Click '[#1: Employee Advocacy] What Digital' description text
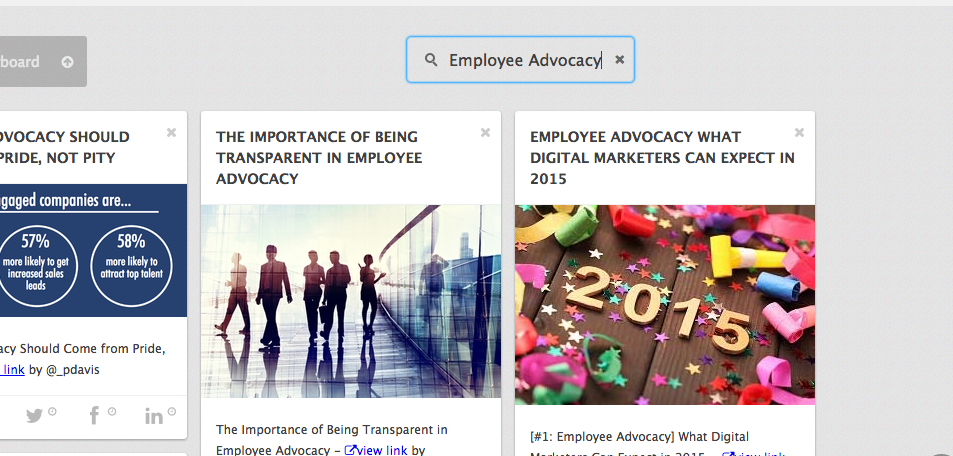 [x=639, y=437]
